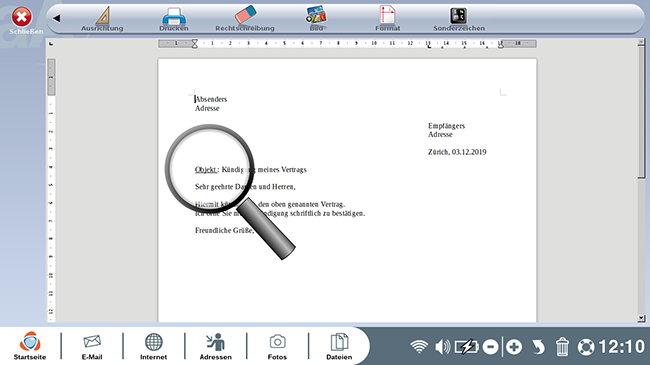650x365 pixels.
Task: Click the speaker volume icon
Action: click(443, 347)
